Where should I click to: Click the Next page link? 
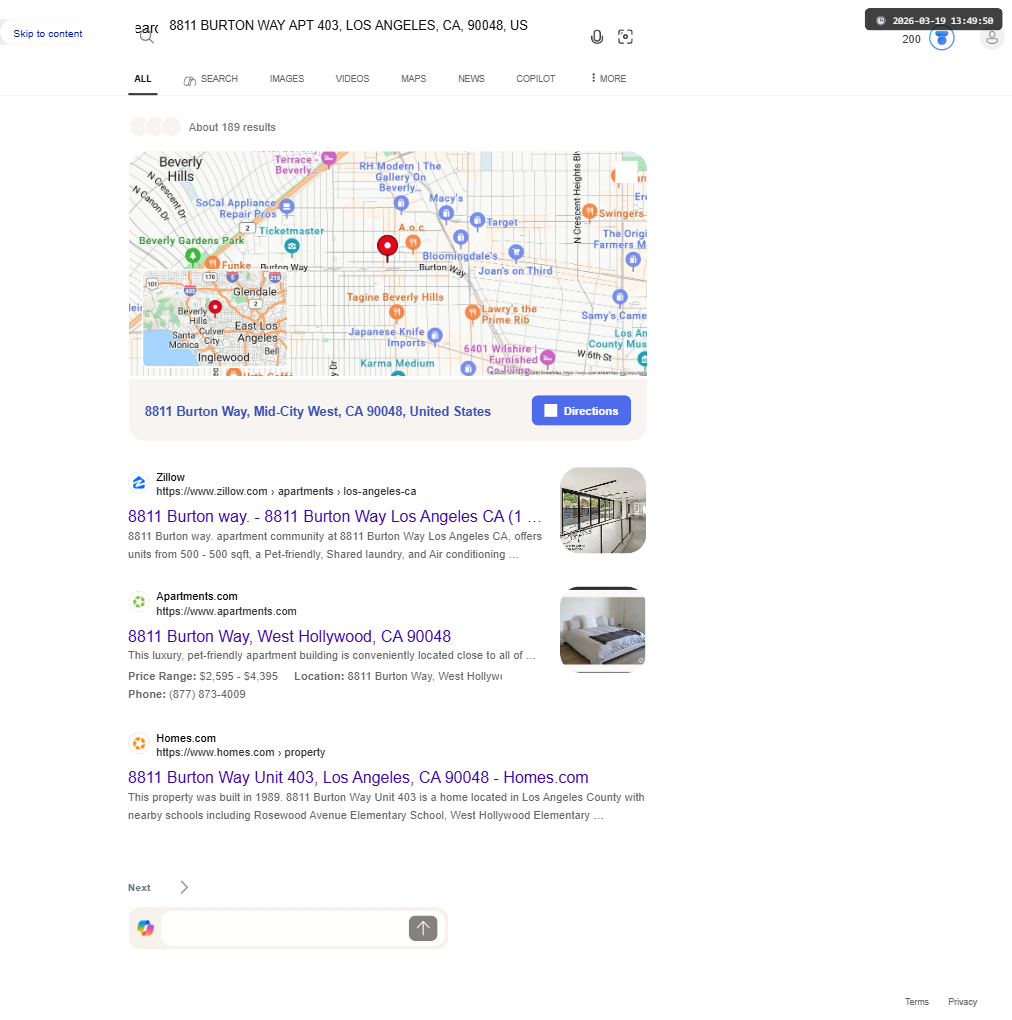[139, 887]
